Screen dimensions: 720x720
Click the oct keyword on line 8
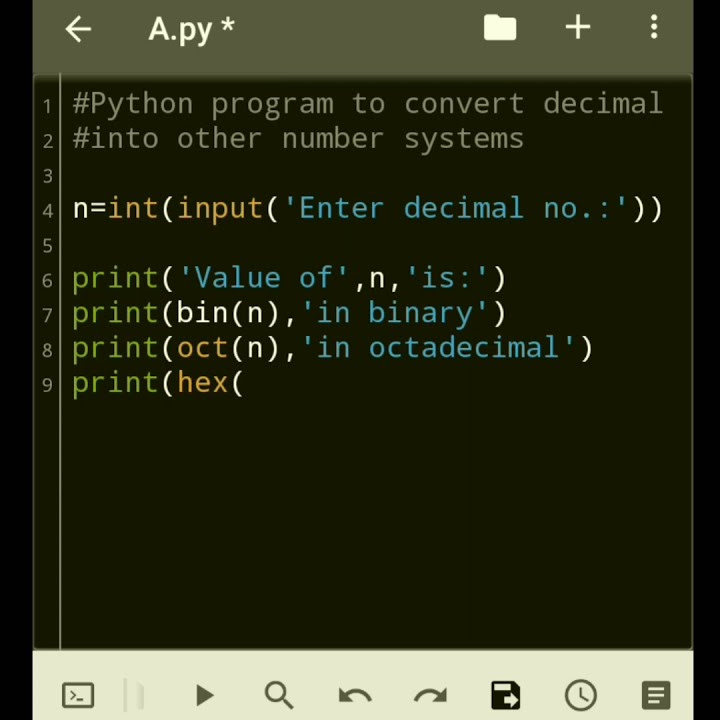[x=202, y=348]
